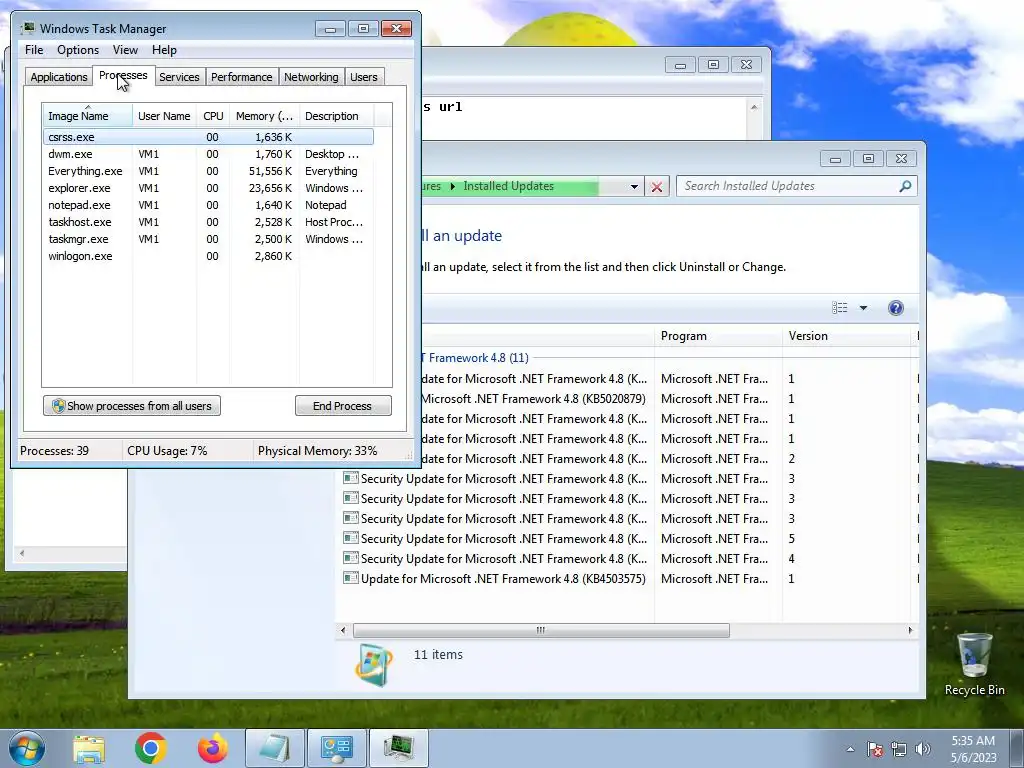Sort updates by Program column

[718, 336]
